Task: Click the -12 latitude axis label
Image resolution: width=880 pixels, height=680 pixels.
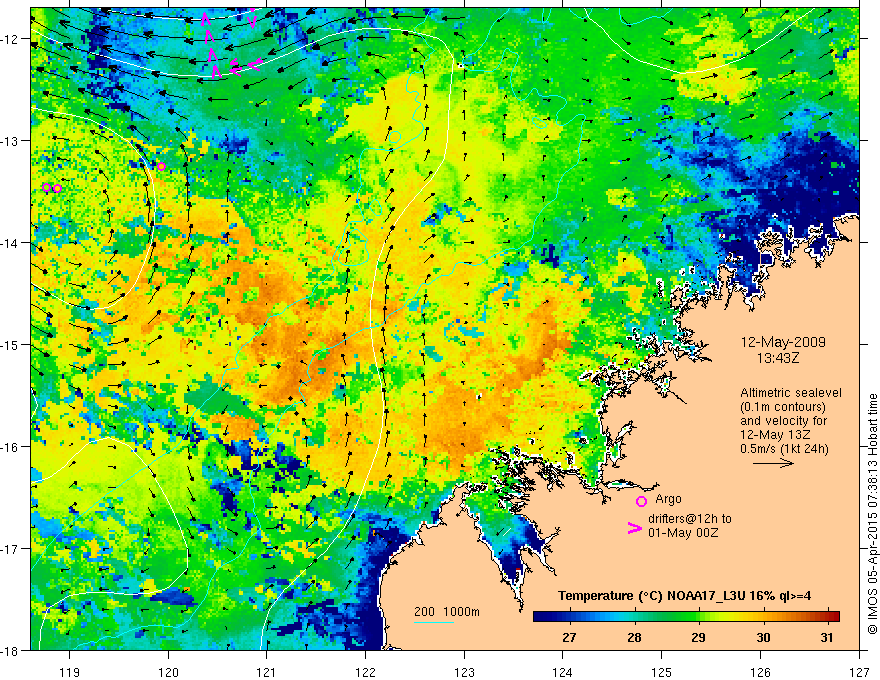Action: click(x=10, y=39)
